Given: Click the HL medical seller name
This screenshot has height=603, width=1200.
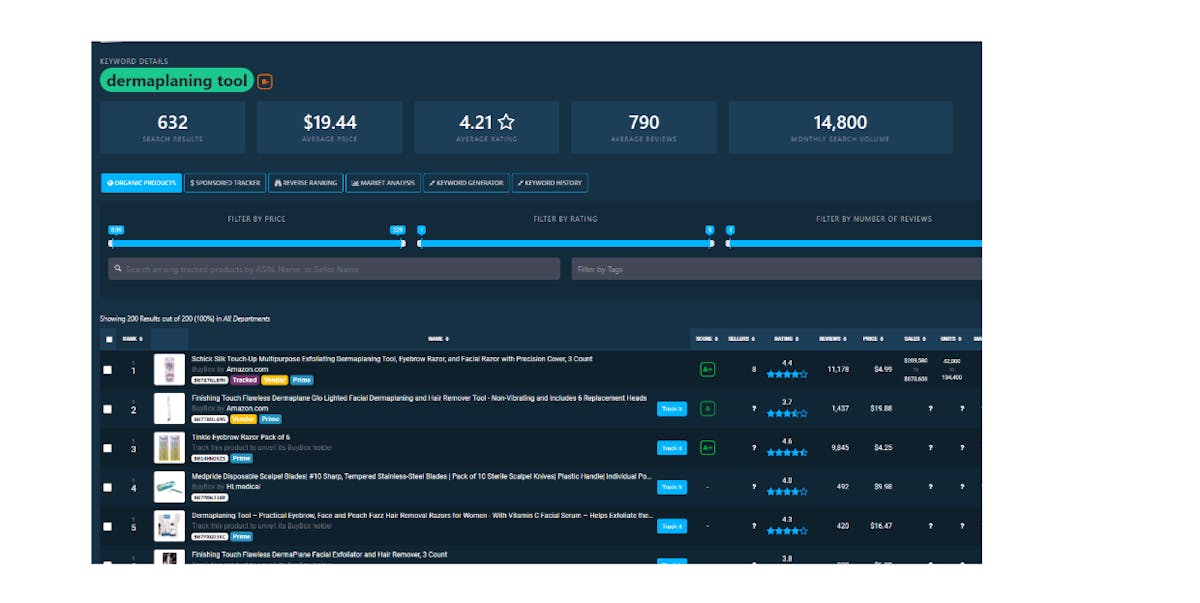Looking at the screenshot, I should (x=241, y=487).
